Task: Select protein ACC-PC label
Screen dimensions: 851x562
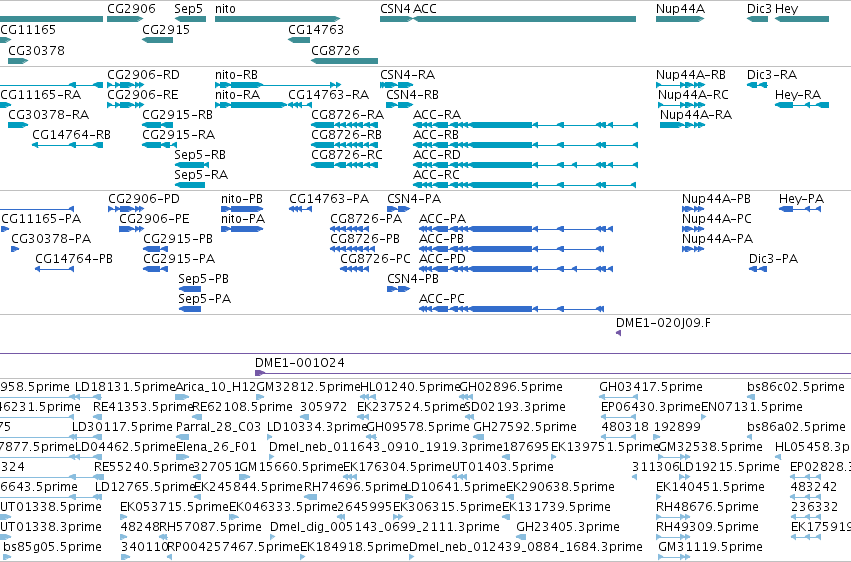Action: click(x=442, y=298)
